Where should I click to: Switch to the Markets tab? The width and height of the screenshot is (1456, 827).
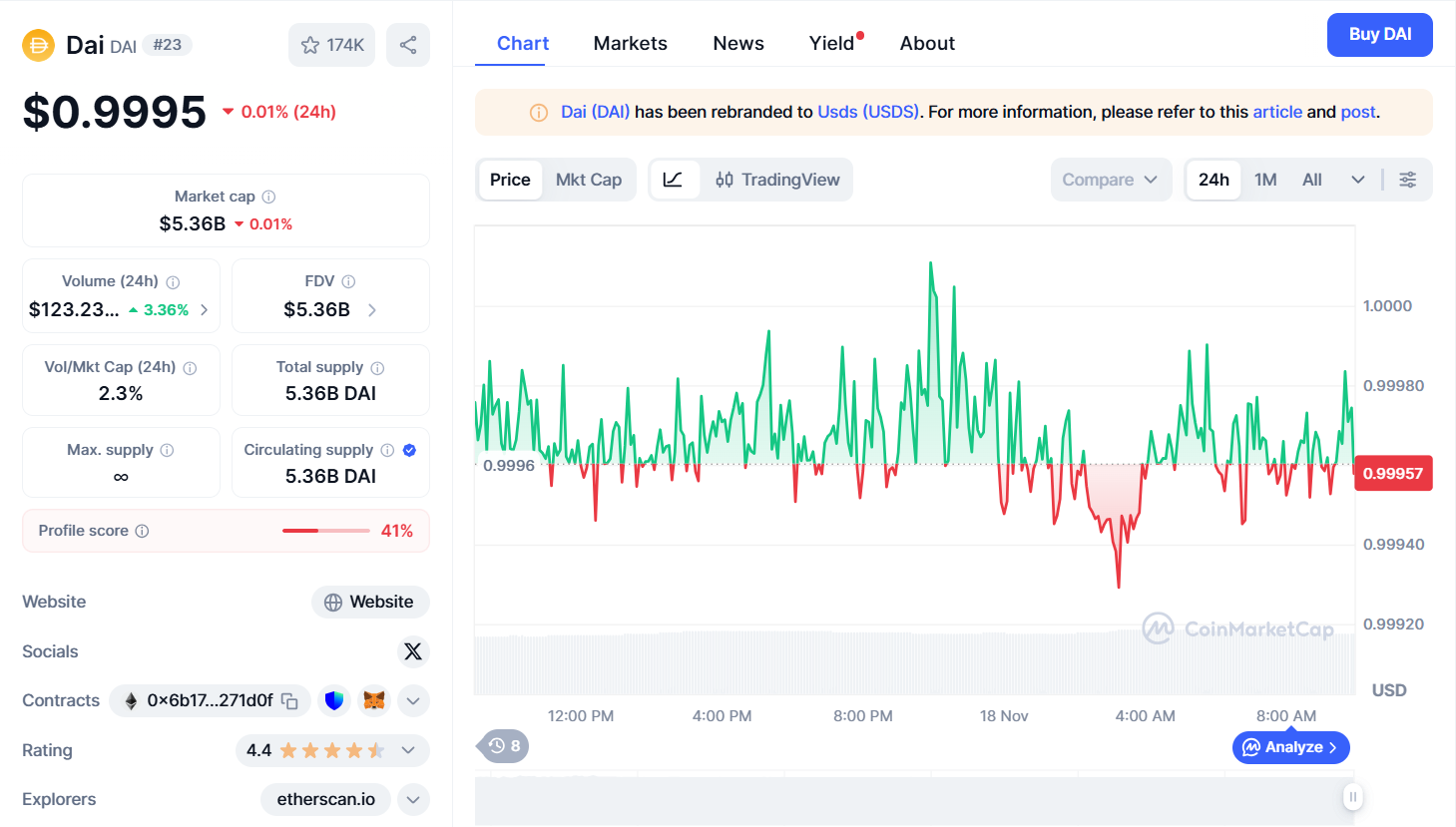point(630,43)
